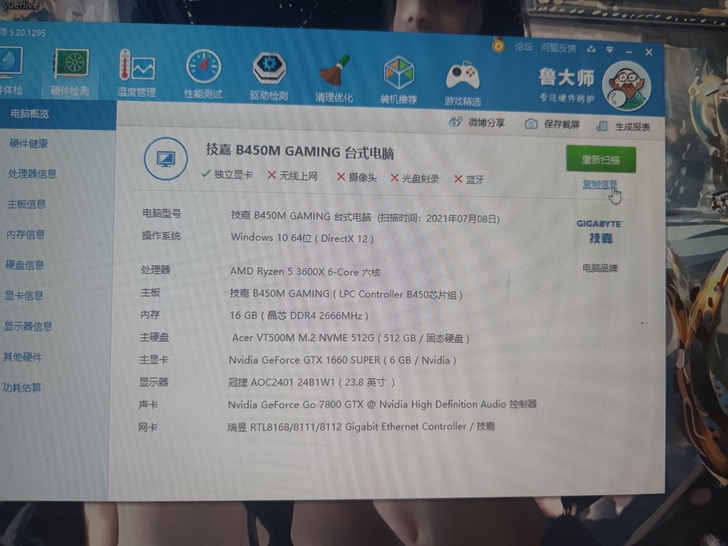Click the skin/upload icon in title bar
Image resolution: width=728 pixels, height=546 pixels.
(x=591, y=49)
